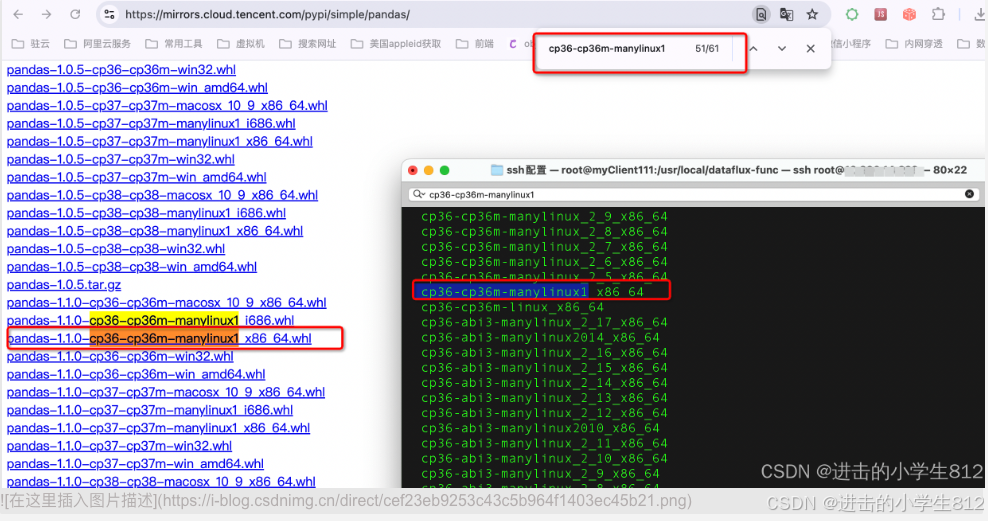Open site information icon in address bar

[109, 14]
